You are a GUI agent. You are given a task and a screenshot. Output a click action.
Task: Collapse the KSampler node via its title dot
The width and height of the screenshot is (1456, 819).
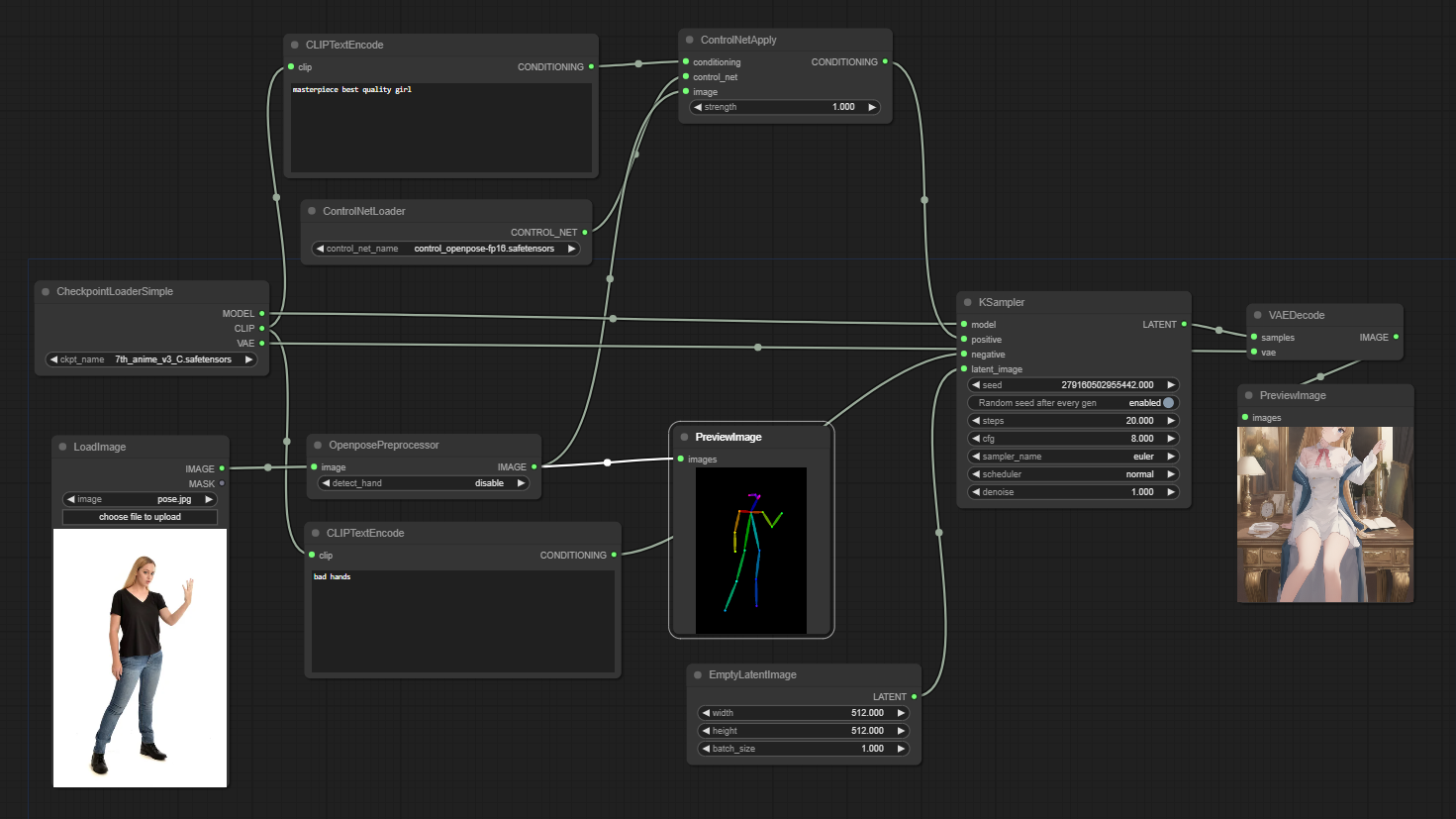click(967, 302)
